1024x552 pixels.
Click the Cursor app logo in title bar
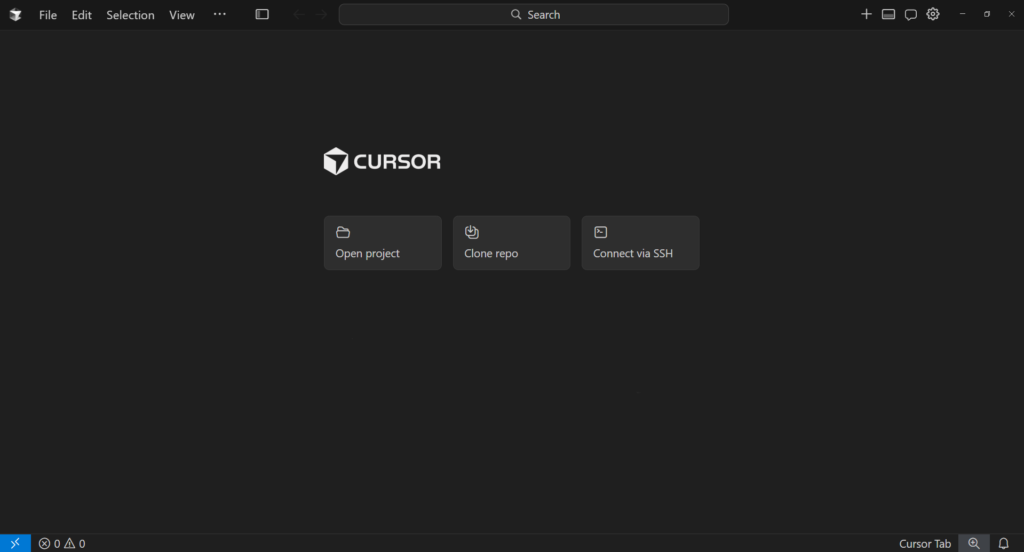coord(15,14)
